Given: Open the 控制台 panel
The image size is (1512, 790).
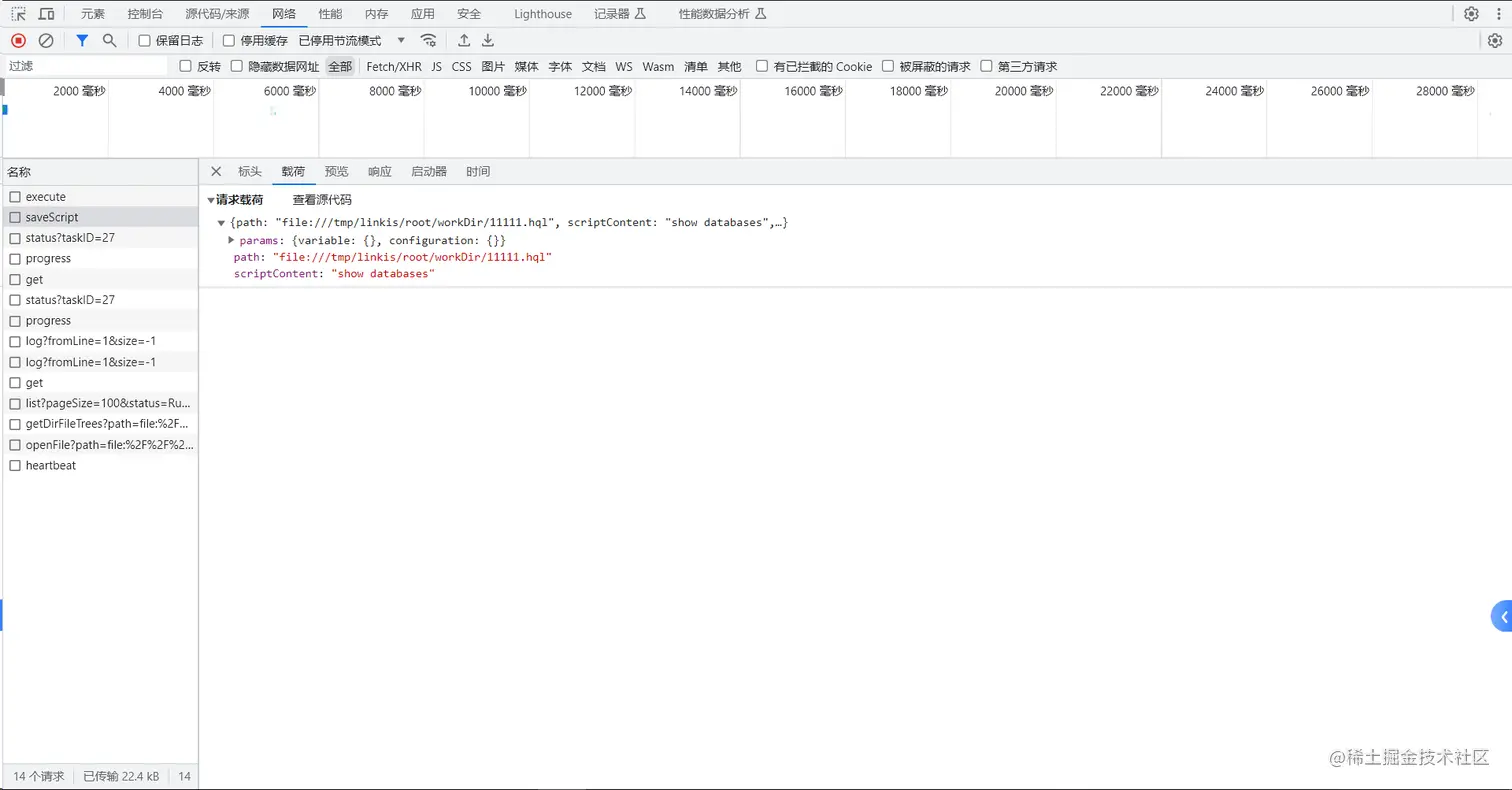Looking at the screenshot, I should tap(146, 14).
